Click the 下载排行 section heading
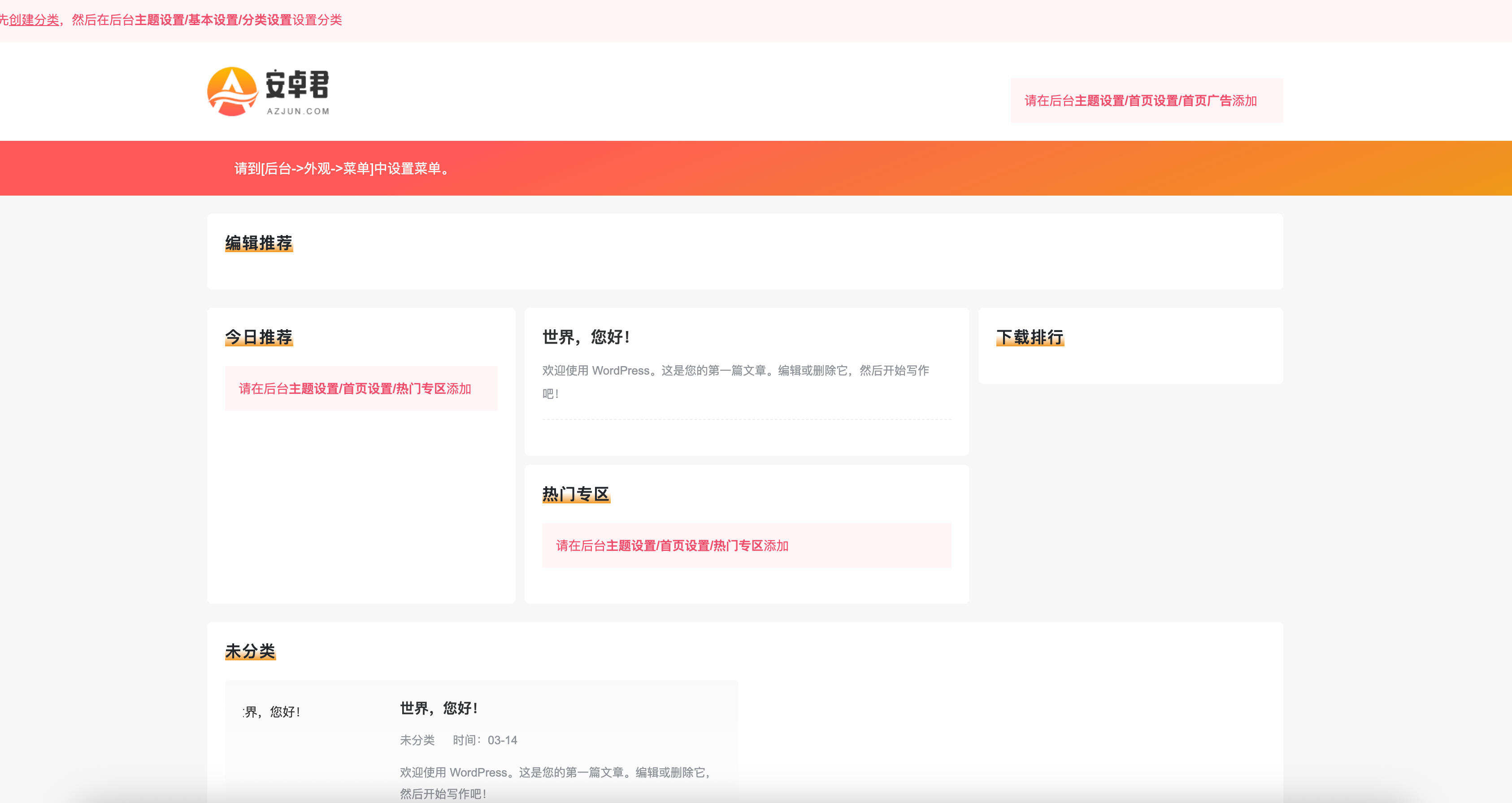The height and width of the screenshot is (803, 1512). pos(1029,337)
